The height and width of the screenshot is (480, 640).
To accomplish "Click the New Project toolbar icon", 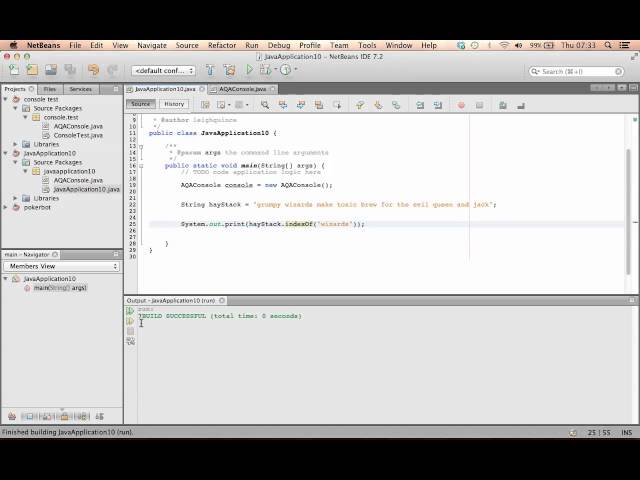I will [x=32, y=70].
